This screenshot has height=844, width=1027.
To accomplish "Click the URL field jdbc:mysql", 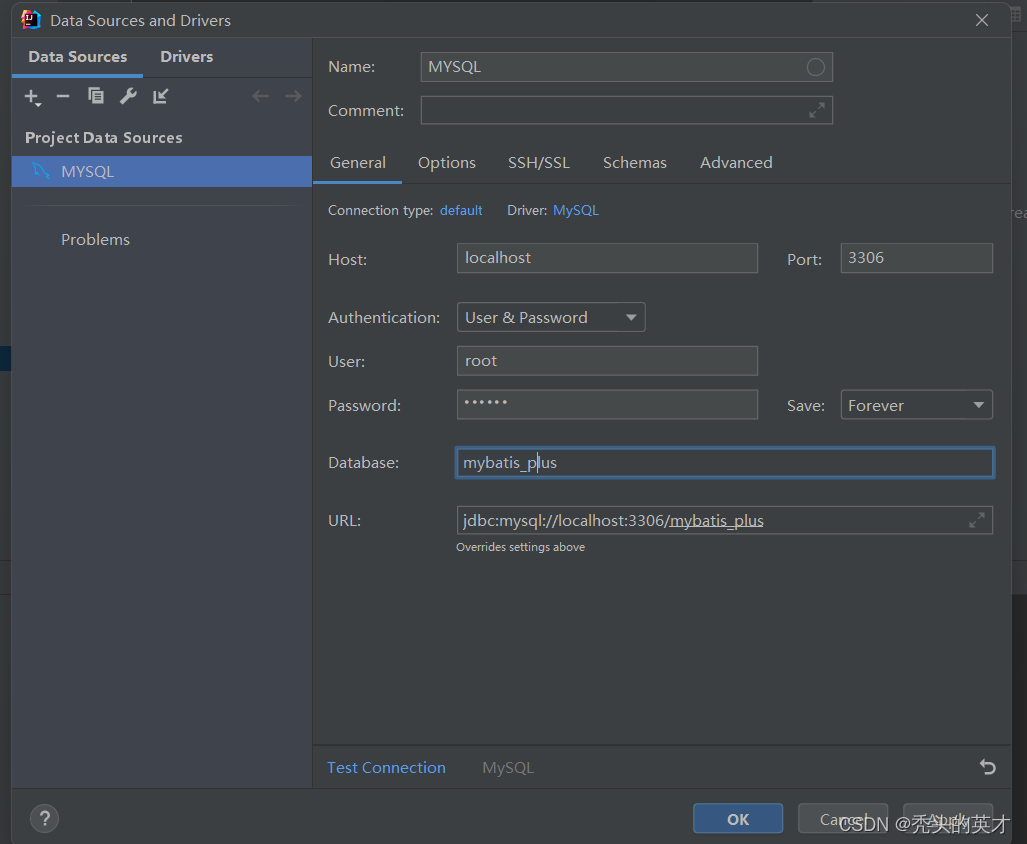I will pyautogui.click(x=724, y=521).
